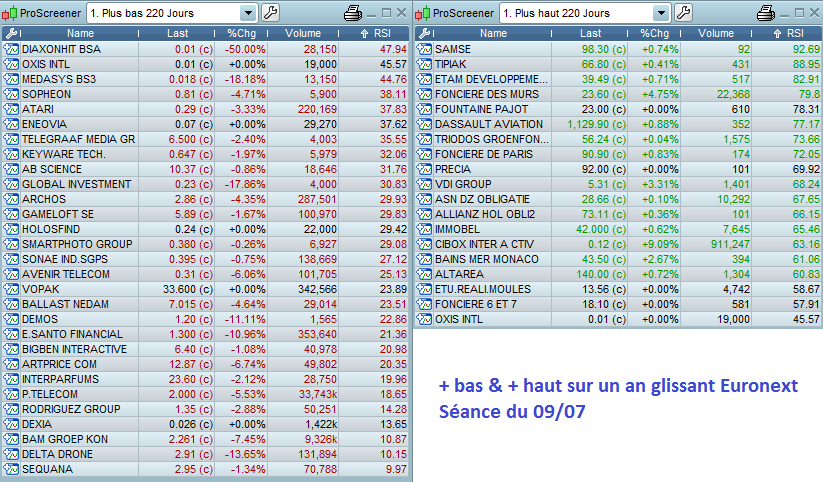Open chart icon for DEXIA
Image resolution: width=823 pixels, height=482 pixels.
click(x=11, y=424)
